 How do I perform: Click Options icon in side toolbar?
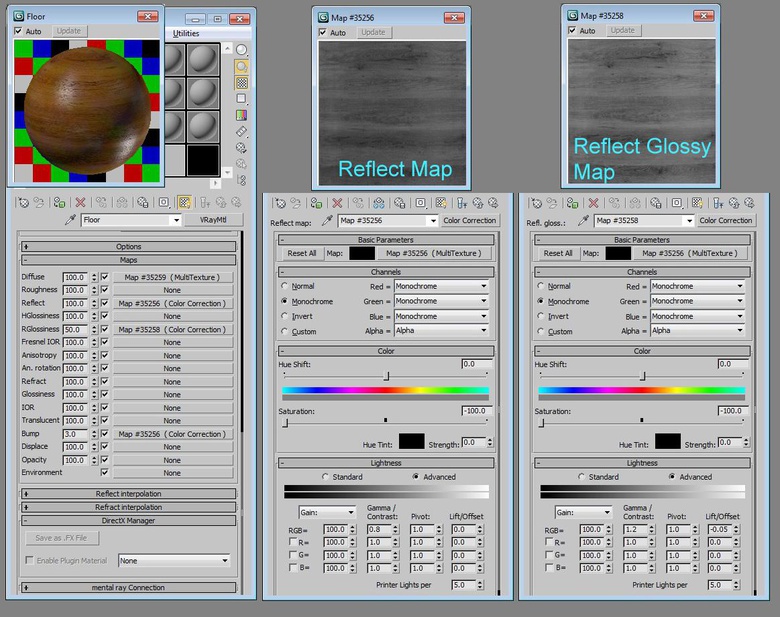click(x=241, y=148)
